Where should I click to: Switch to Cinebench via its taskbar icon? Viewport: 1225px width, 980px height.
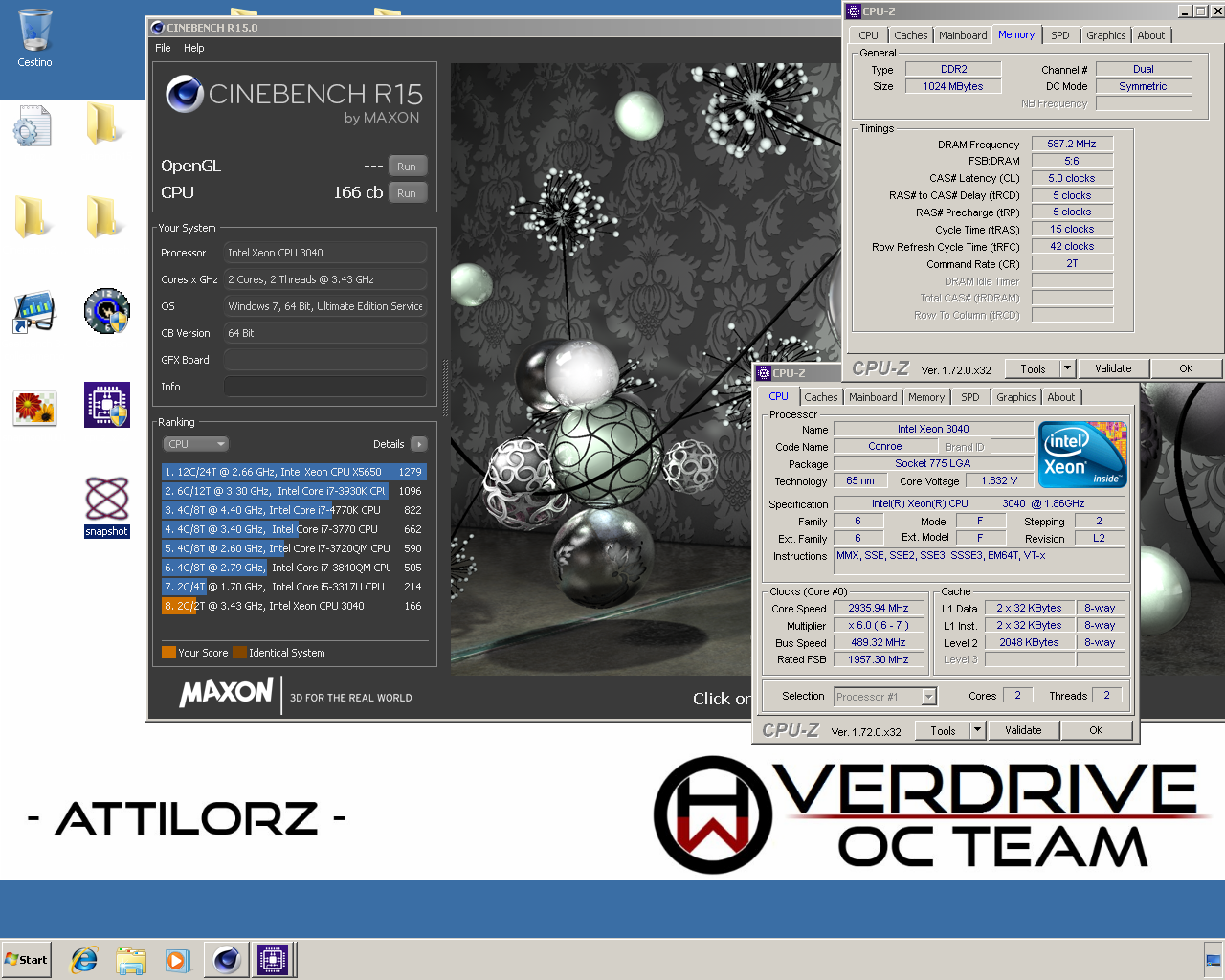tap(227, 960)
